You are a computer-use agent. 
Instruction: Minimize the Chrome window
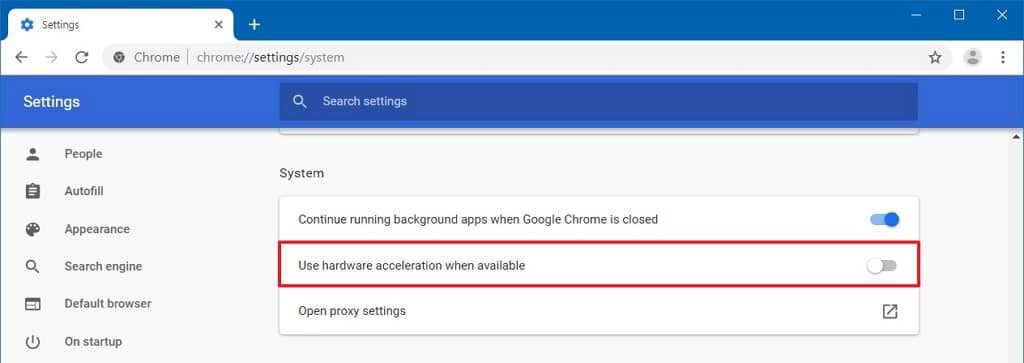point(916,15)
